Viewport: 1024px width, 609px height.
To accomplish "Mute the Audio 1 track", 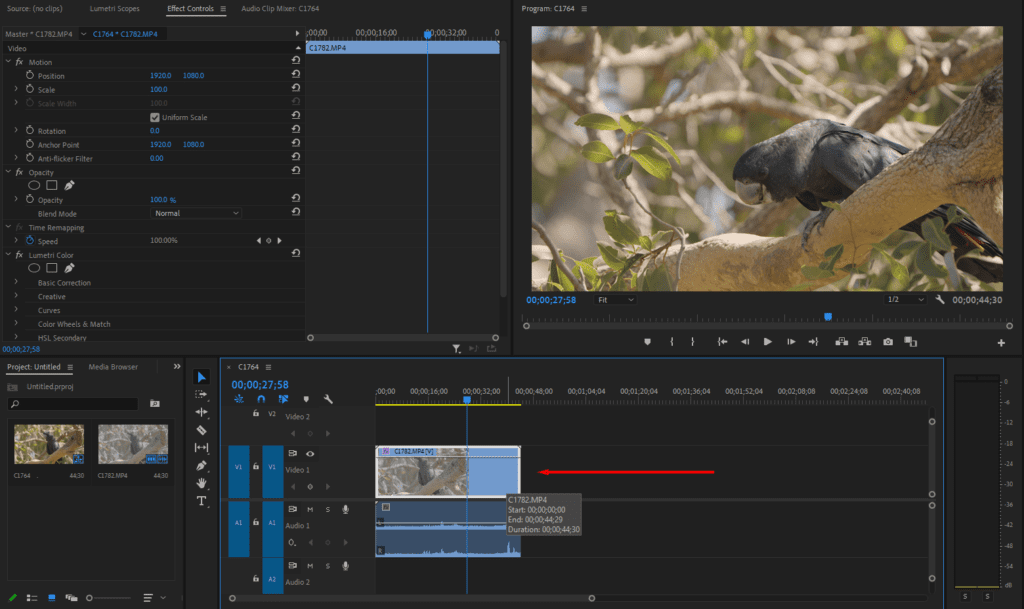I will [x=310, y=510].
